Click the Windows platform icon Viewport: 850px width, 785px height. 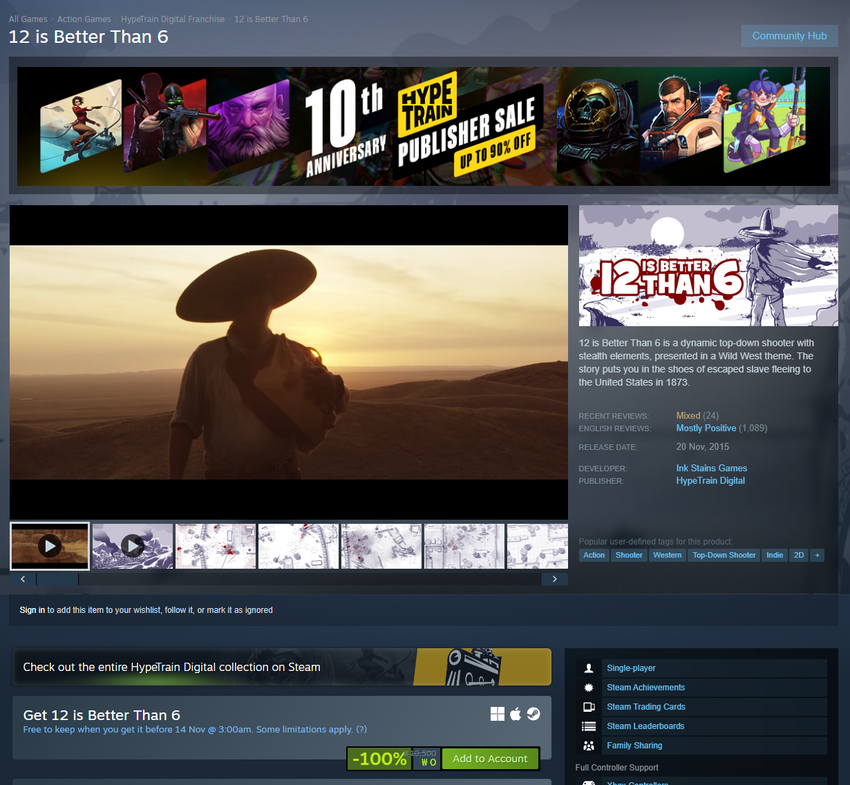point(497,714)
